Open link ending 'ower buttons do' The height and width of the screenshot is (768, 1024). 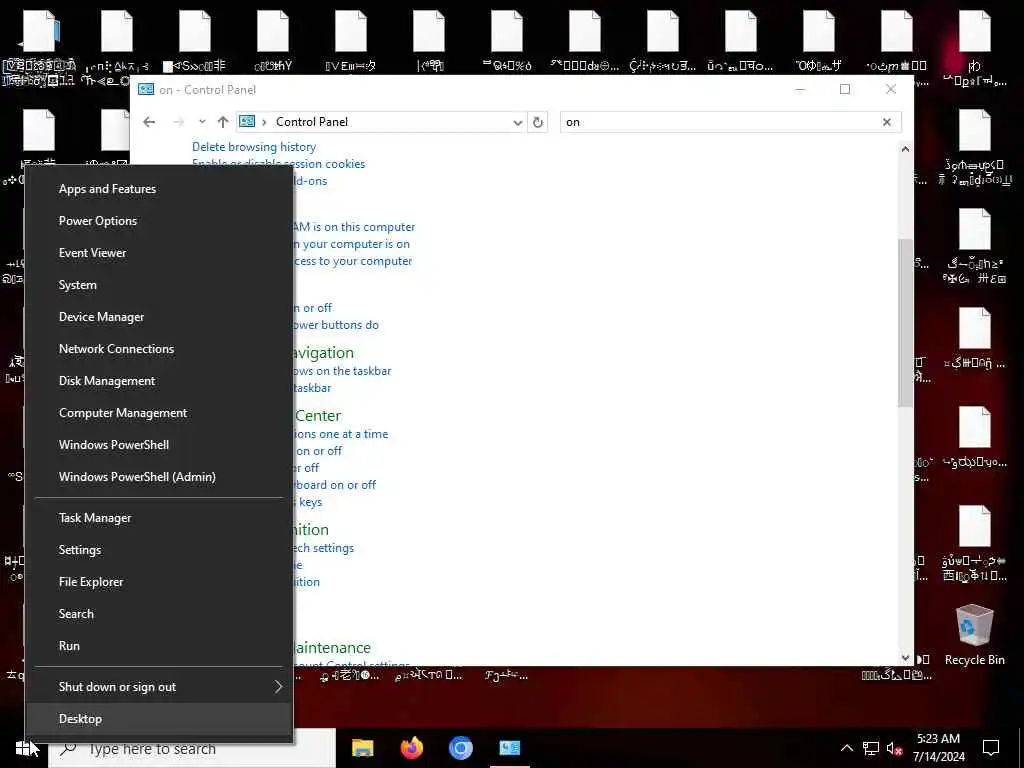click(336, 325)
